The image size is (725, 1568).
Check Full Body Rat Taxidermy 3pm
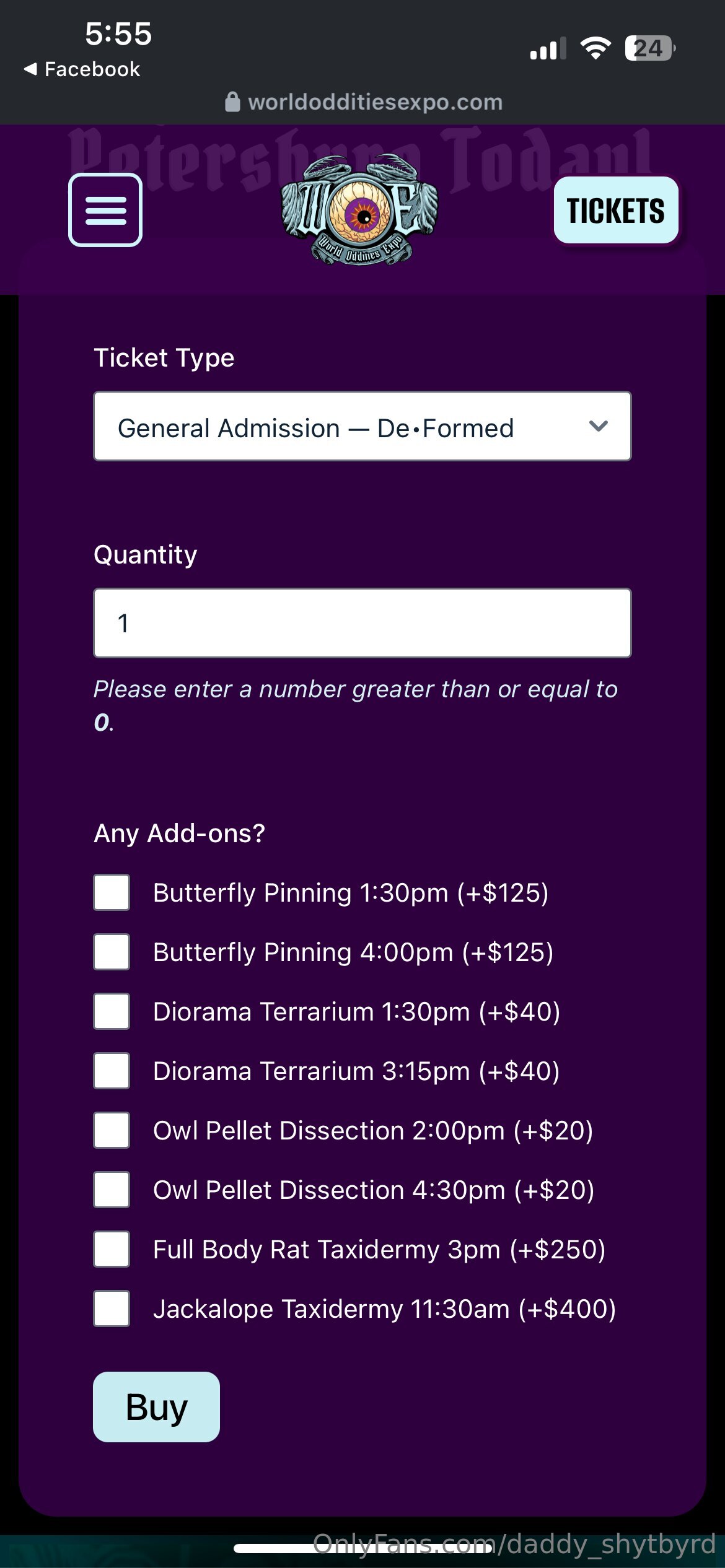click(x=112, y=1249)
